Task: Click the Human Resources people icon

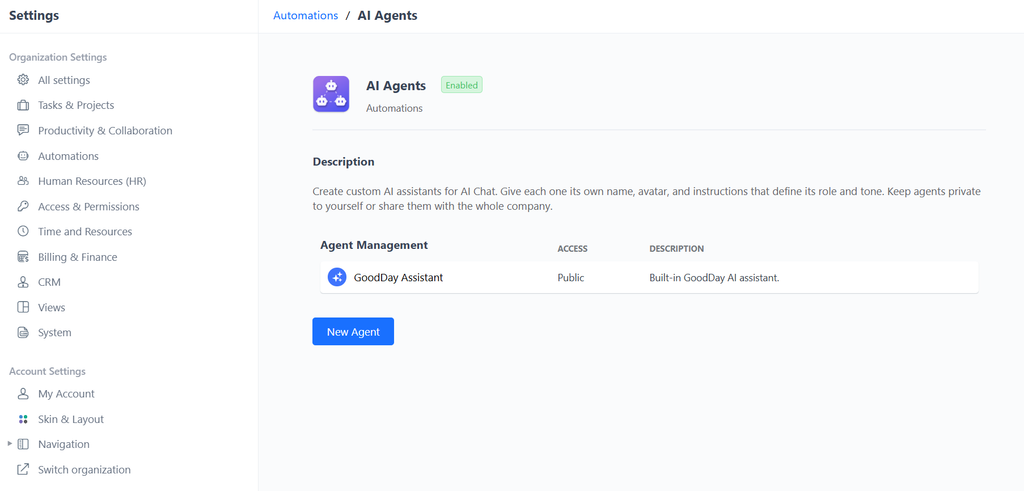Action: 23,181
